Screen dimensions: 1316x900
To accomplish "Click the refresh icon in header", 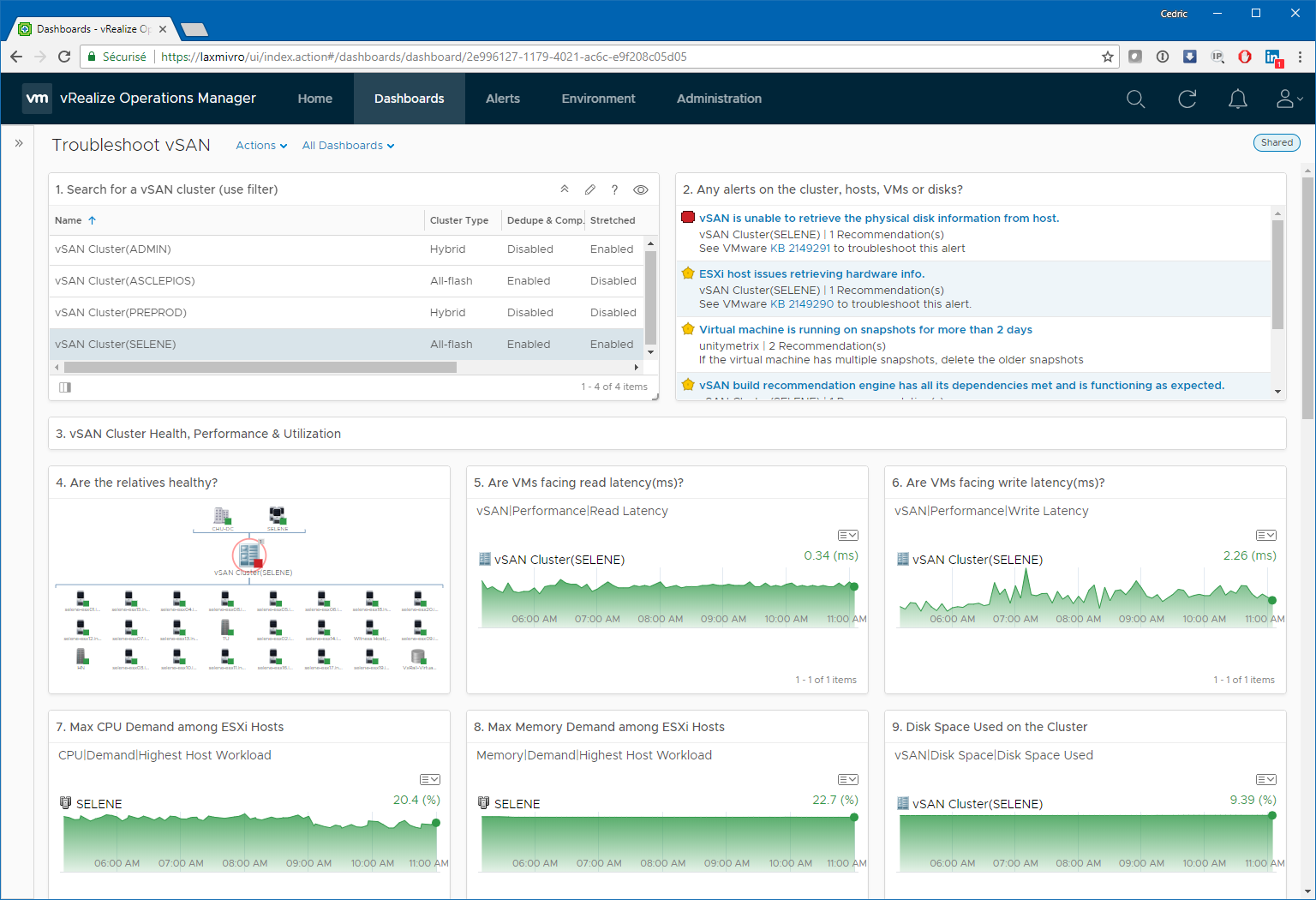I will click(1187, 99).
